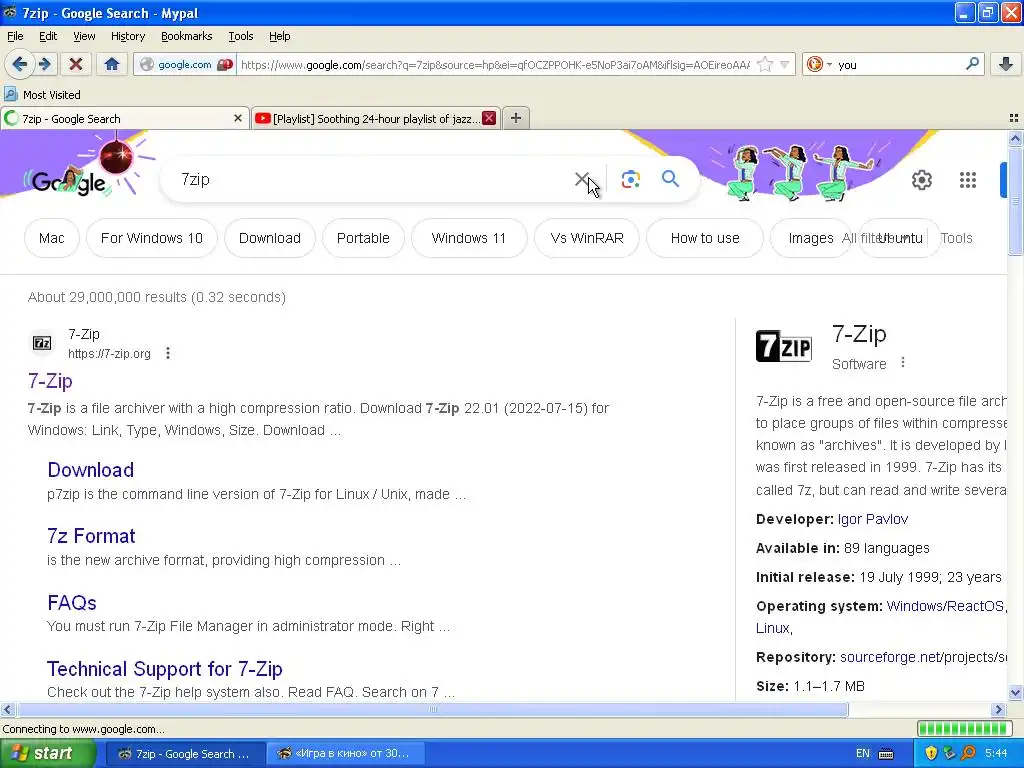Viewport: 1024px width, 768px height.
Task: Switch to the 7zip - Google Search tab
Action: 124,118
